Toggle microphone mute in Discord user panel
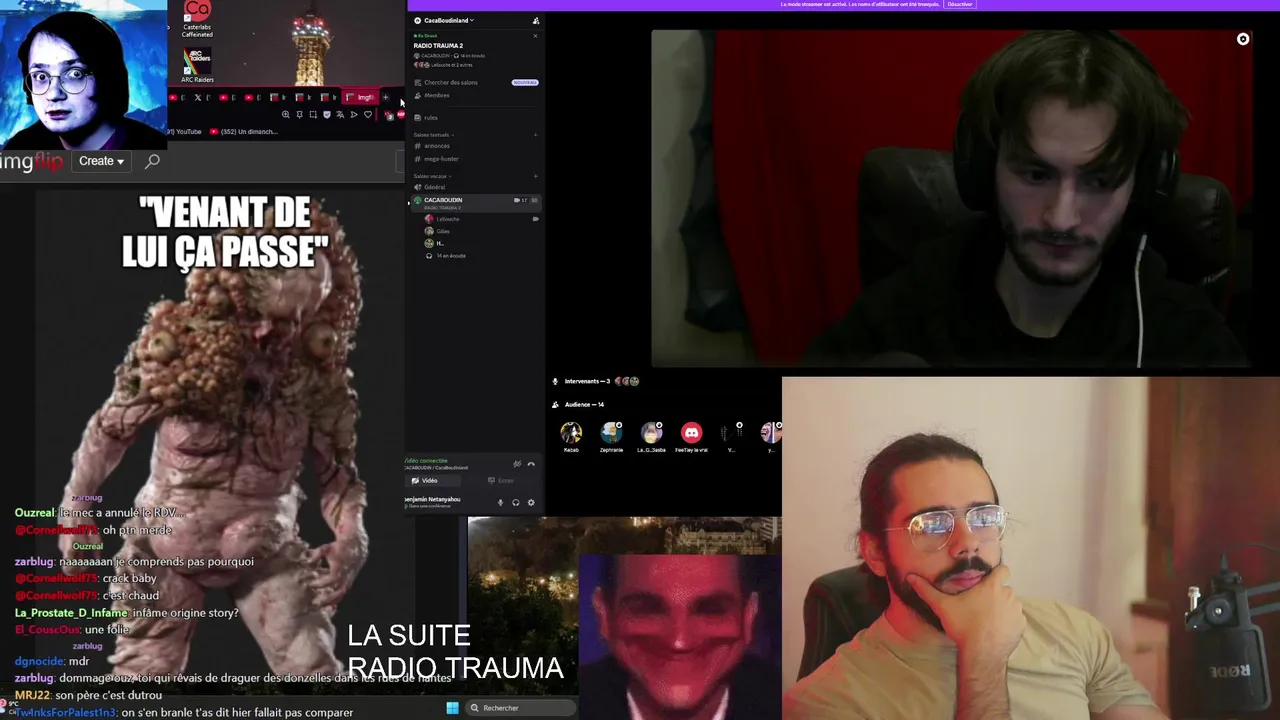 500,502
